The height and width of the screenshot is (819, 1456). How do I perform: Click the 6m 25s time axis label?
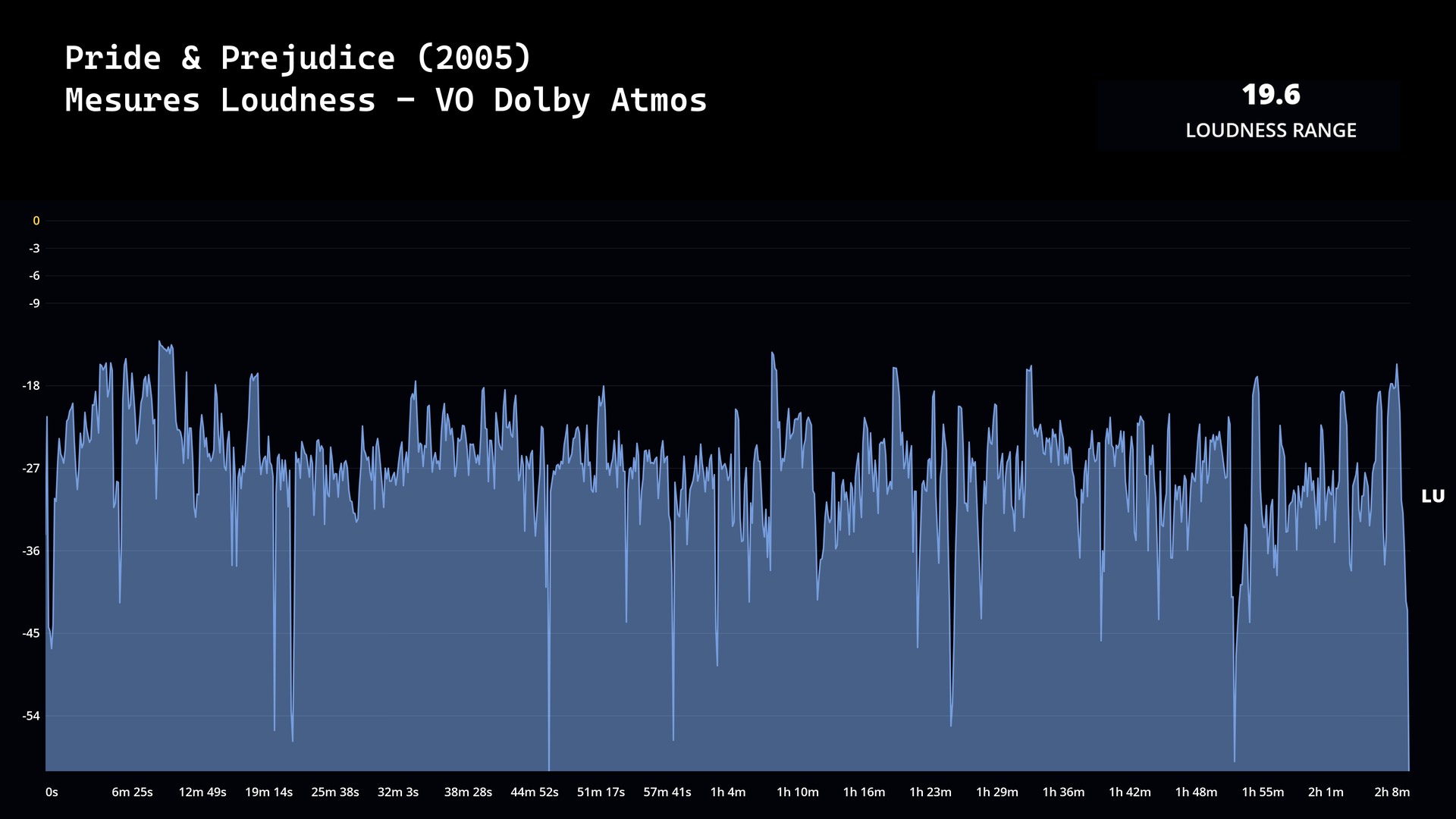pyautogui.click(x=132, y=792)
